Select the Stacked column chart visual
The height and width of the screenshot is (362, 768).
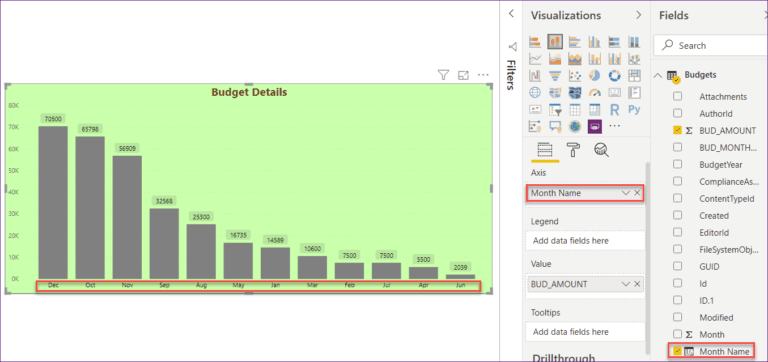point(555,42)
